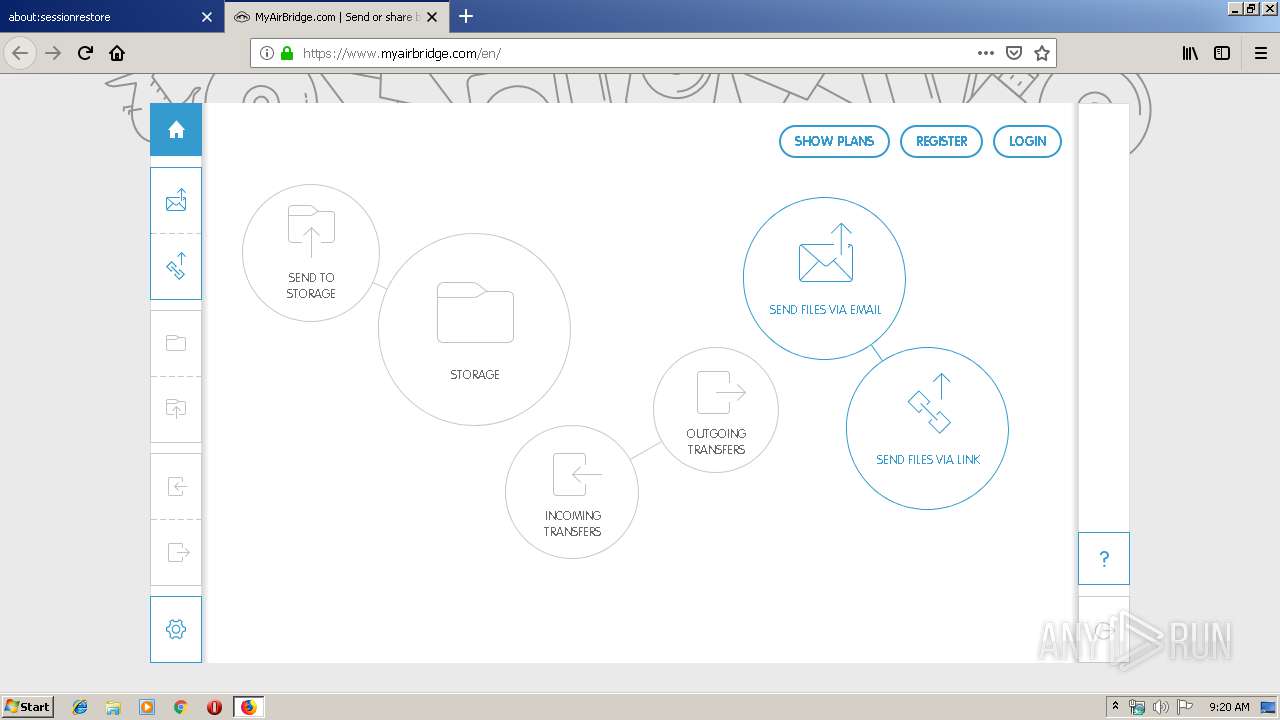
Task: Go back to the previous page
Action: tap(20, 53)
